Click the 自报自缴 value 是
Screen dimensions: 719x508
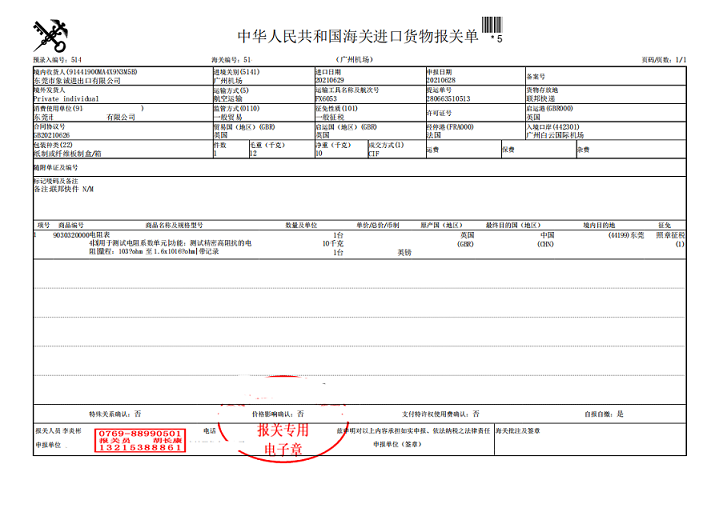click(x=619, y=413)
